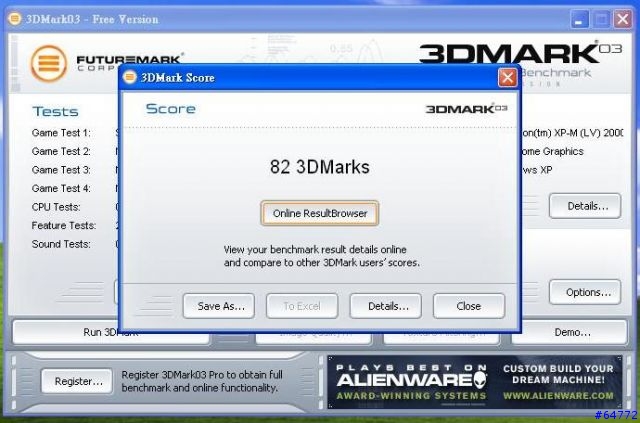Viewport: 640px width, 423px height.
Task: Click the "Sound Tests:" label
Action: tap(61, 244)
